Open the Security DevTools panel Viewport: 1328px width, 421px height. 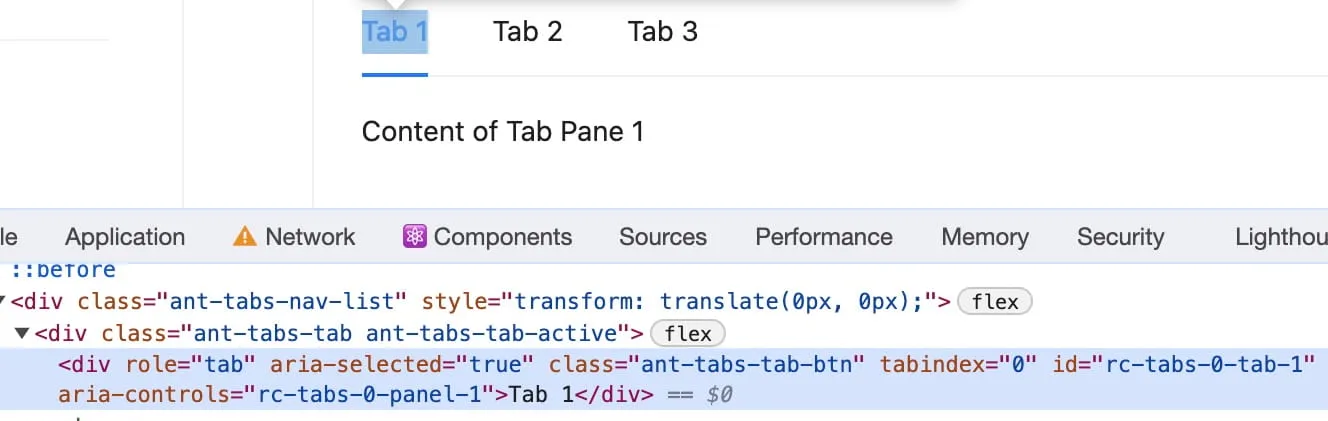(1120, 237)
